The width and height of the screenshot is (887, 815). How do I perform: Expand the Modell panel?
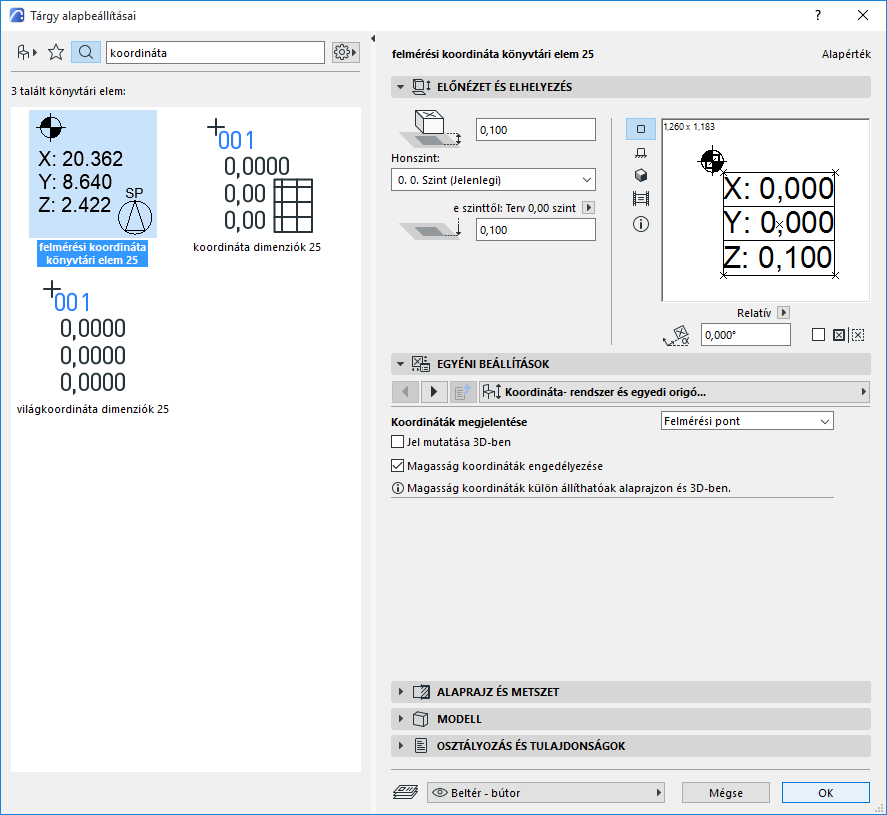point(401,719)
